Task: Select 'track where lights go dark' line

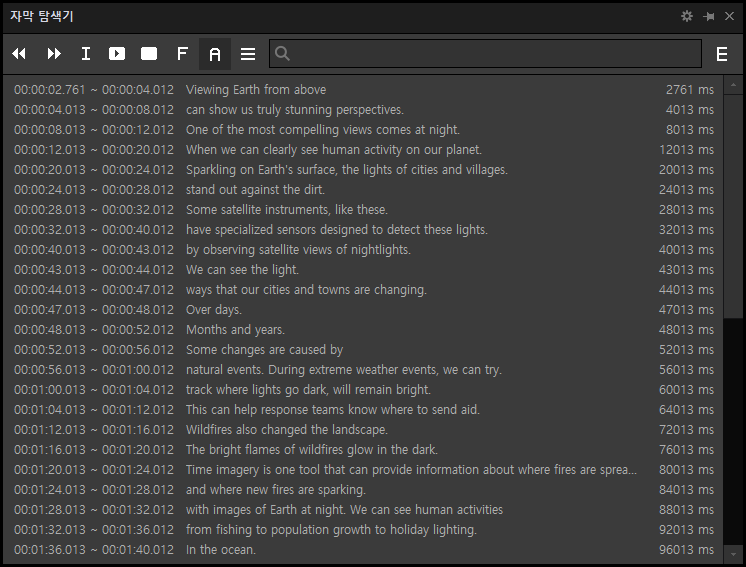Action: coord(308,390)
